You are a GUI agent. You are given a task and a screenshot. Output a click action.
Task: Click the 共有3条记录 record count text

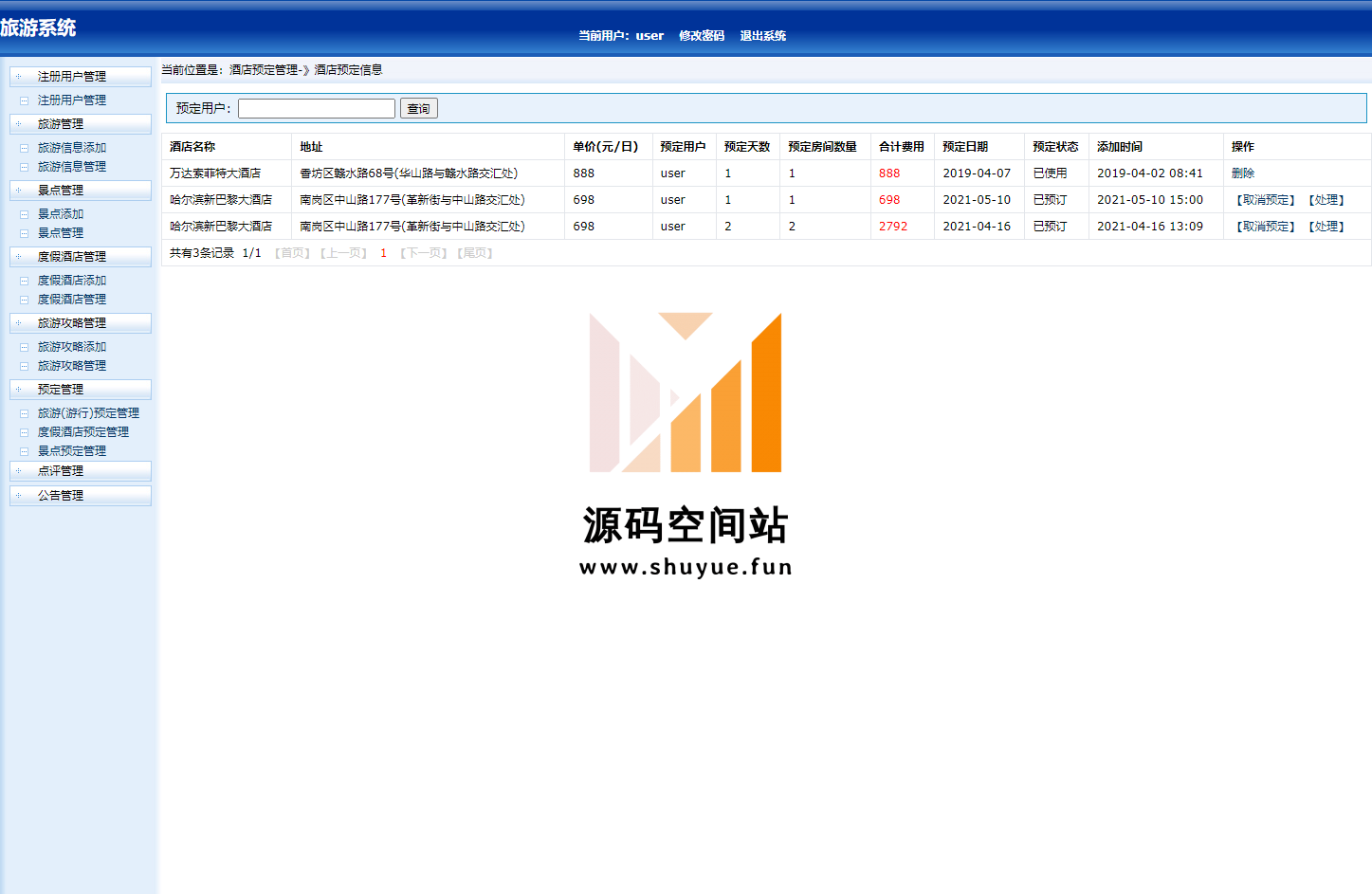coord(202,253)
